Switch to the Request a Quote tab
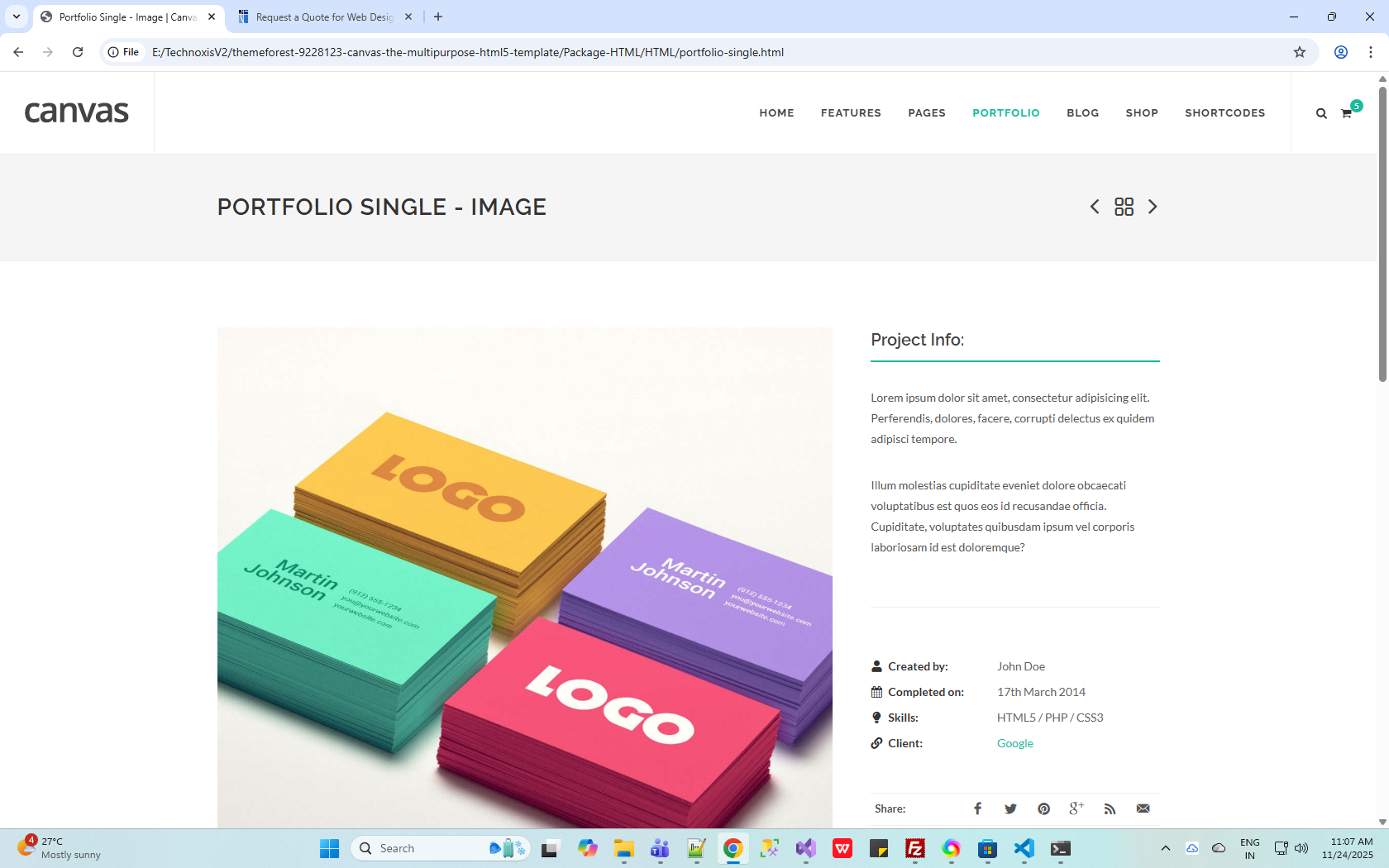This screenshot has height=868, width=1389. [324, 17]
